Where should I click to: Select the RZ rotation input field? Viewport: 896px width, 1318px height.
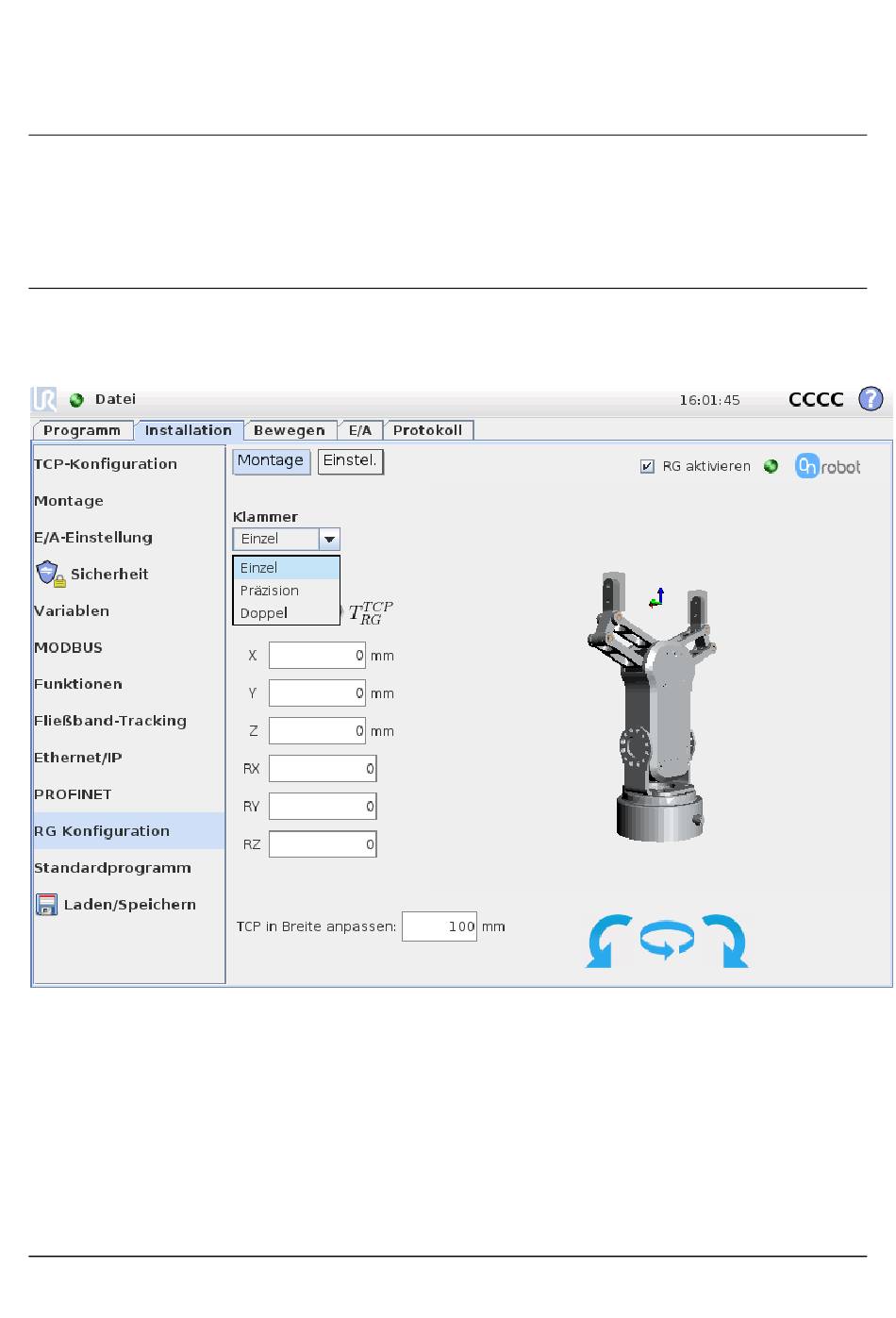(x=322, y=844)
